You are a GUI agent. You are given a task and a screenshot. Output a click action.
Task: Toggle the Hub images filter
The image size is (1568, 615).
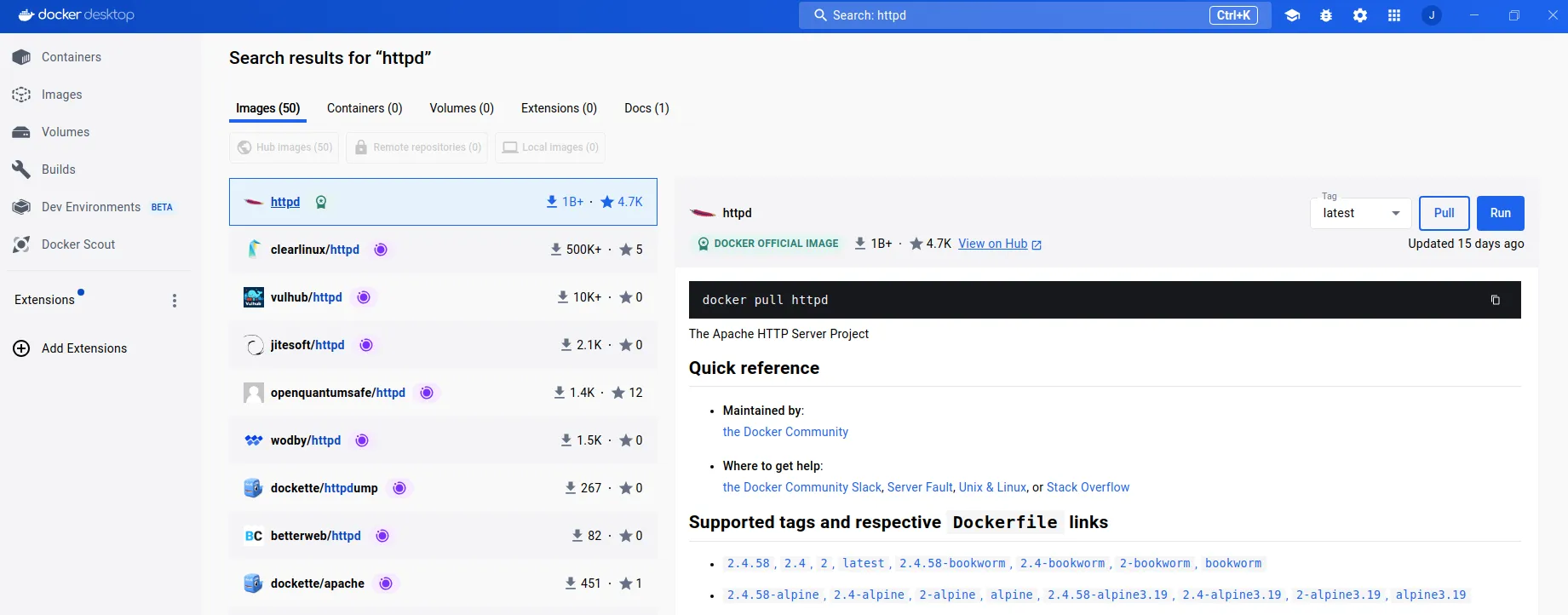point(284,147)
